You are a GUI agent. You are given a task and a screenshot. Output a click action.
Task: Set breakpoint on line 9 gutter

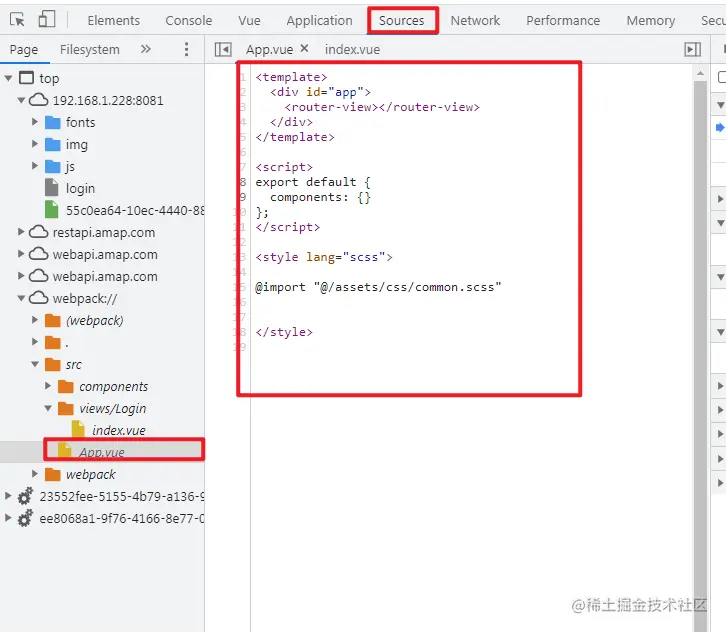click(x=243, y=197)
